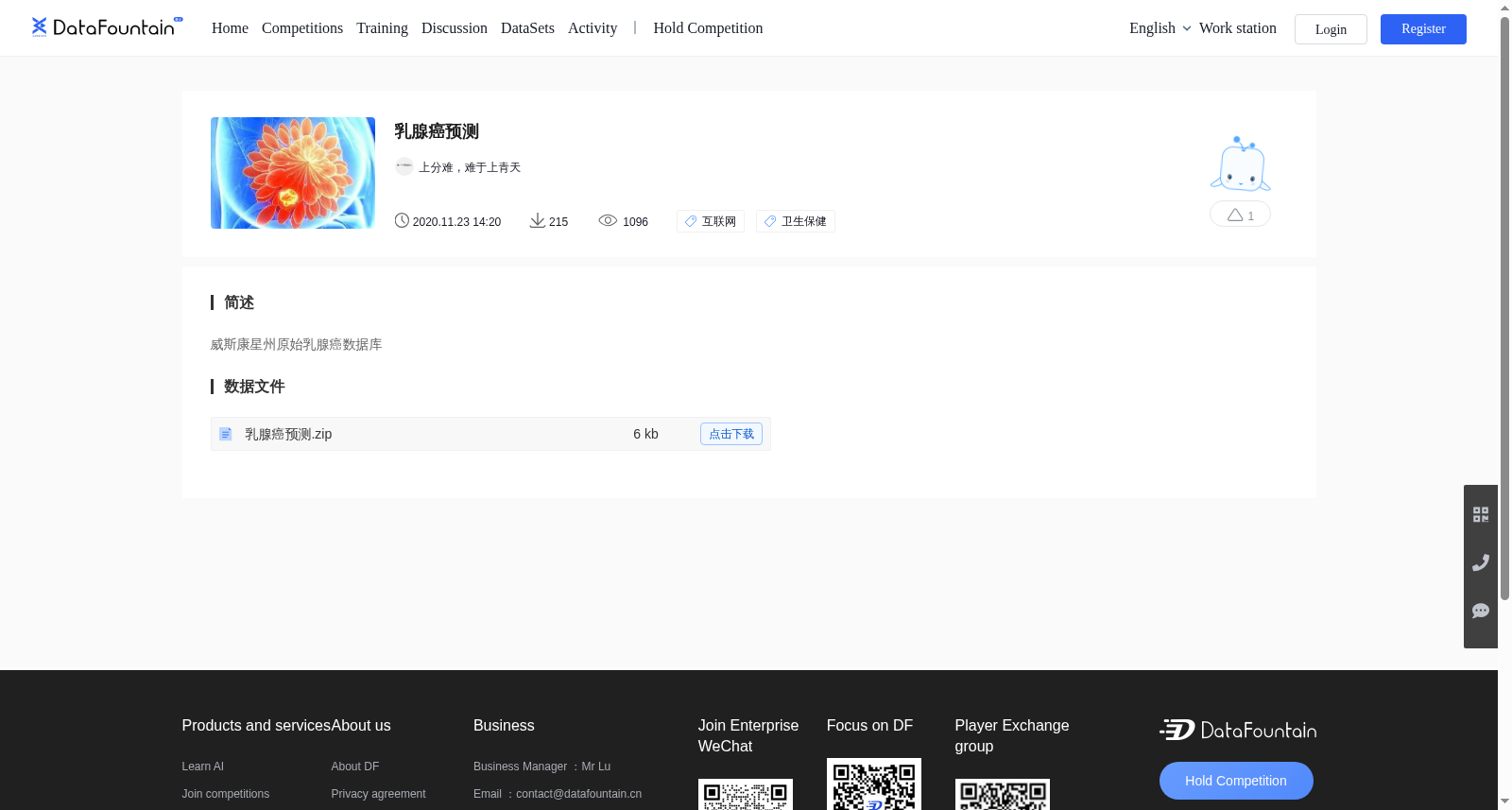Viewport: 1512px width, 810px height.
Task: Select the 互联网 tag
Action: click(x=711, y=221)
